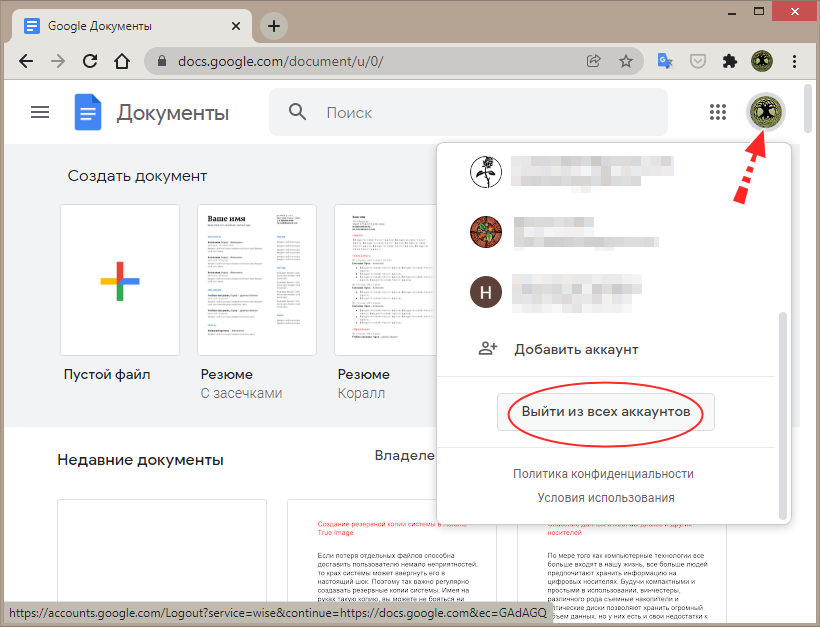The width and height of the screenshot is (820, 627).
Task: Select the account with the letter H avatar
Action: [x=485, y=291]
